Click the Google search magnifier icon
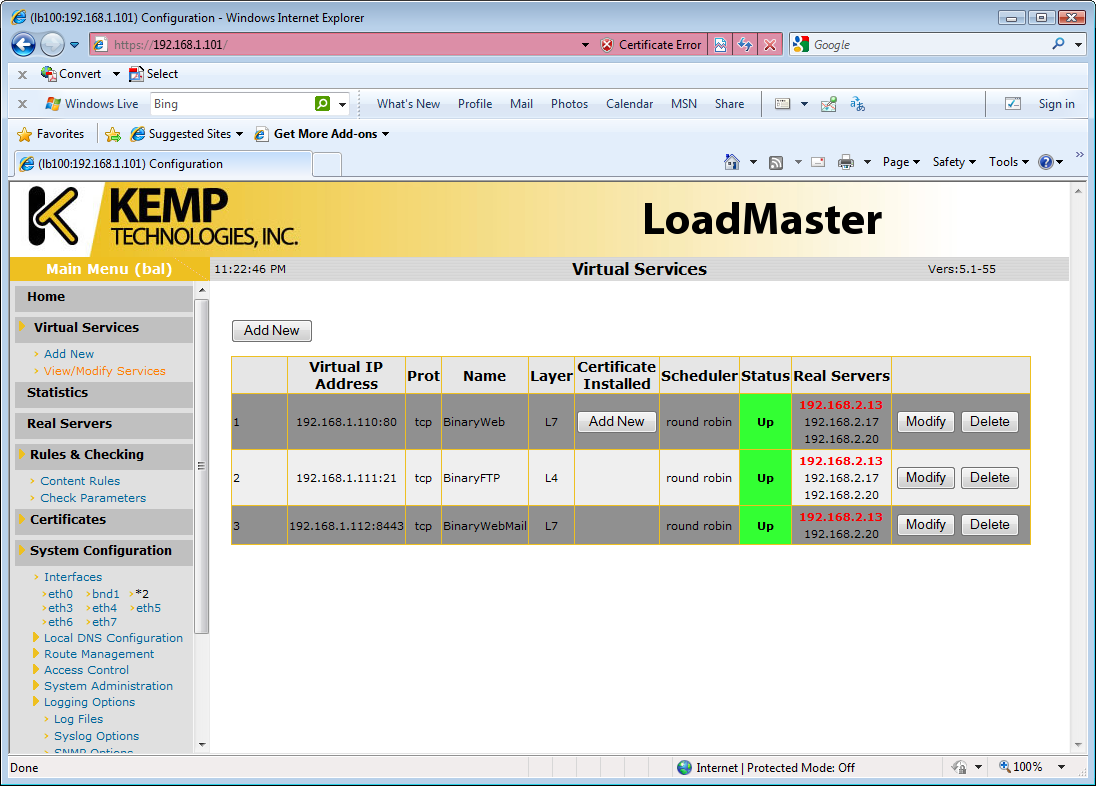Image resolution: width=1096 pixels, height=786 pixels. pos(1058,44)
